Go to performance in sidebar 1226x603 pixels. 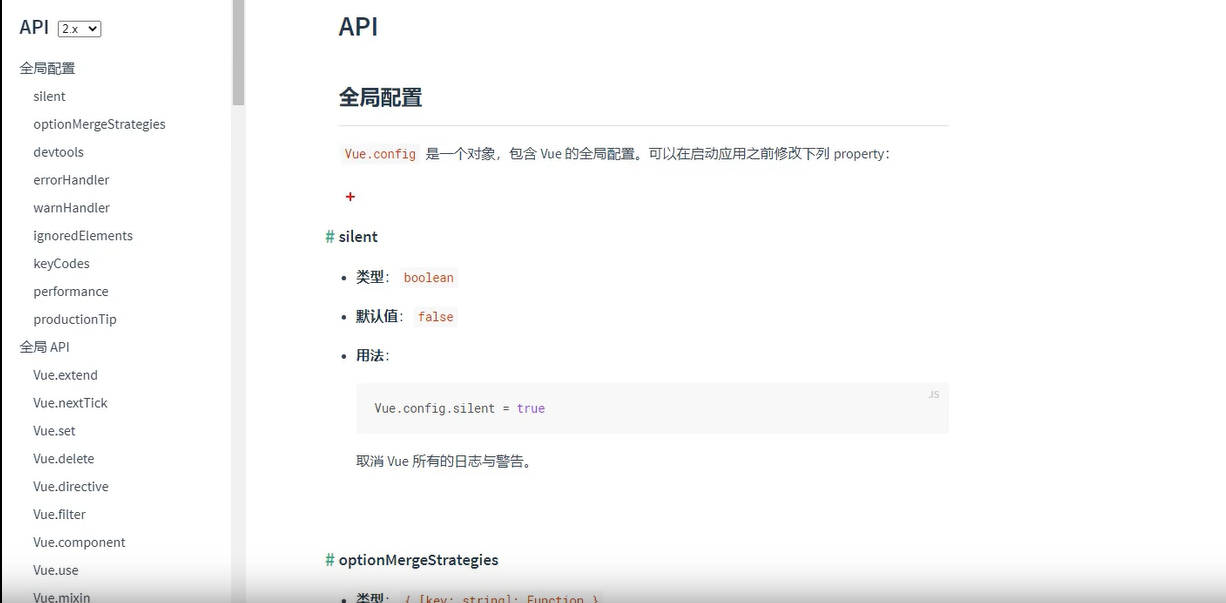pyautogui.click(x=71, y=292)
